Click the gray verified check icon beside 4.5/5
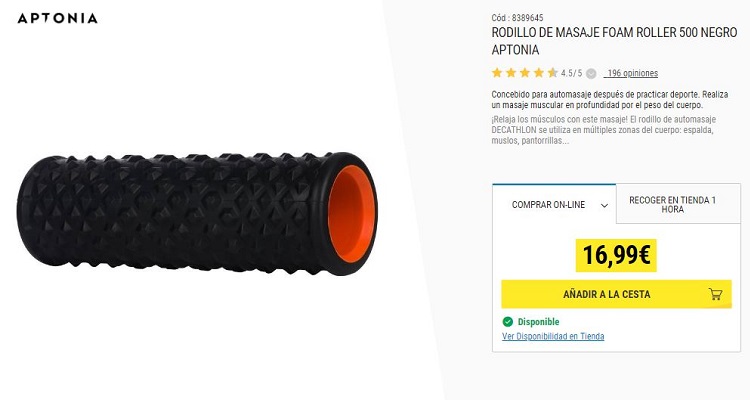The height and width of the screenshot is (400, 750). click(591, 74)
